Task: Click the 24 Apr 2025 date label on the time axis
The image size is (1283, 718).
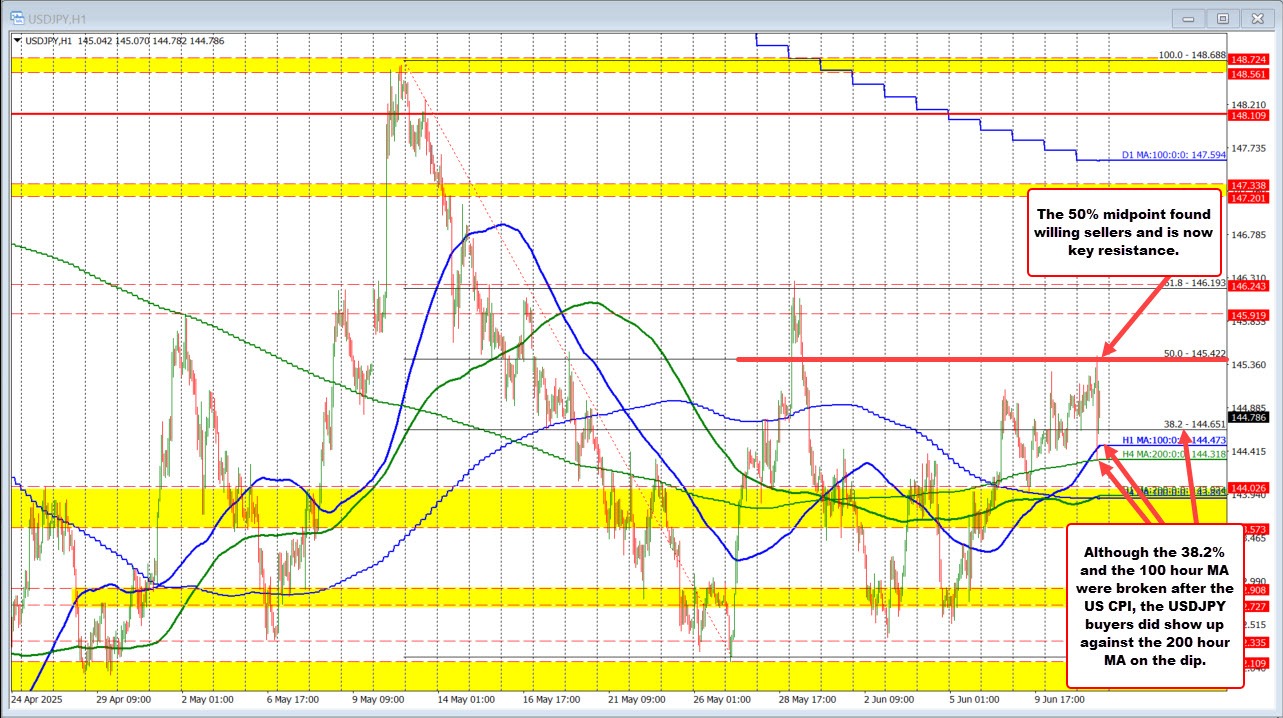Action: point(40,701)
